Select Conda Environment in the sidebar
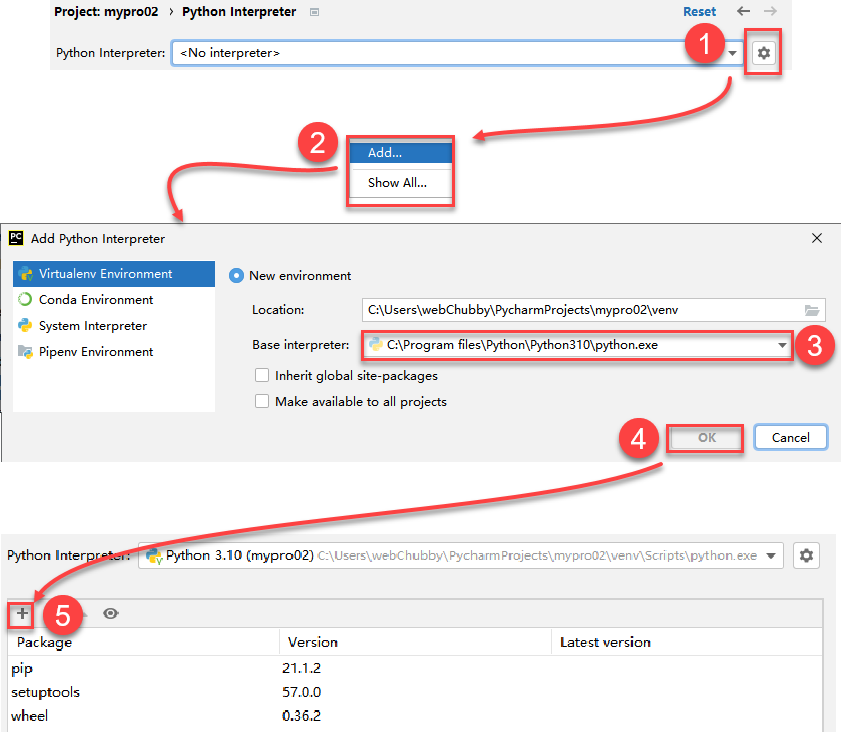841x732 pixels. (x=114, y=300)
